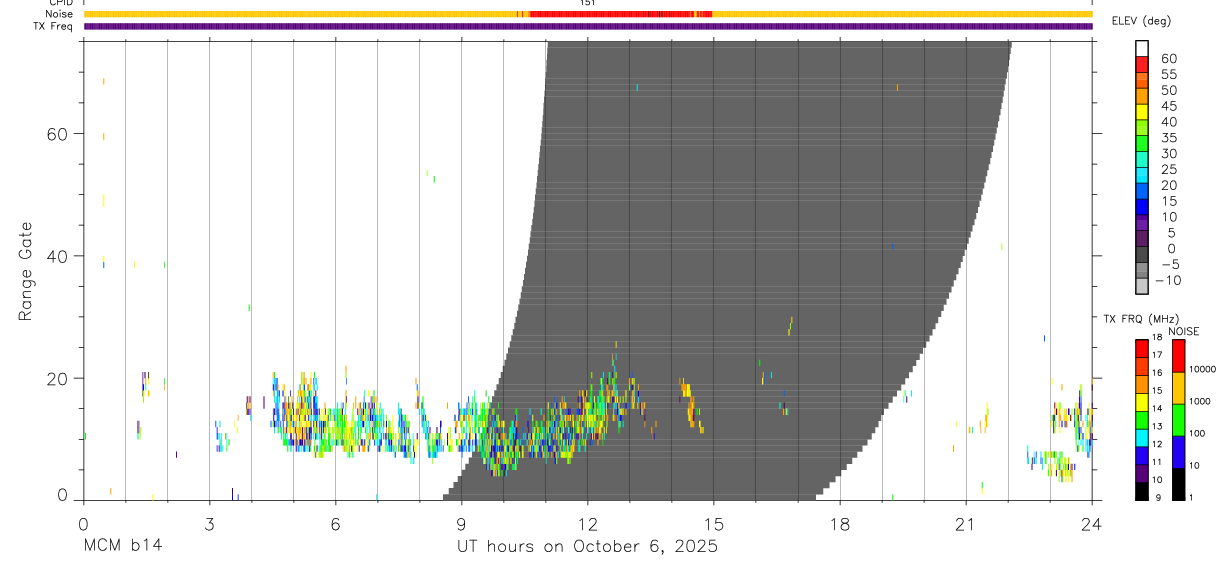The image size is (1228, 567).
Task: Click the blue NOISE segment between 100 and 10
Action: click(x=1177, y=452)
